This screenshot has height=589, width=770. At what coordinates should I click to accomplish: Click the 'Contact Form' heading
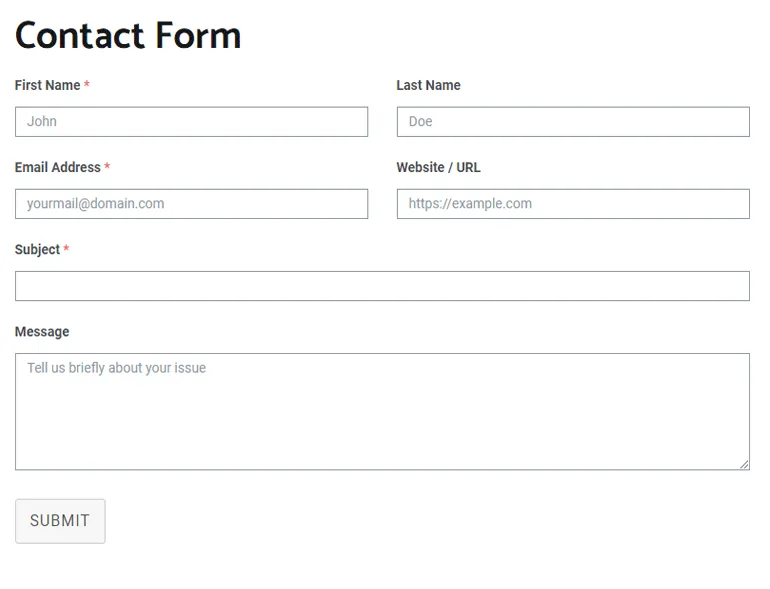click(128, 36)
